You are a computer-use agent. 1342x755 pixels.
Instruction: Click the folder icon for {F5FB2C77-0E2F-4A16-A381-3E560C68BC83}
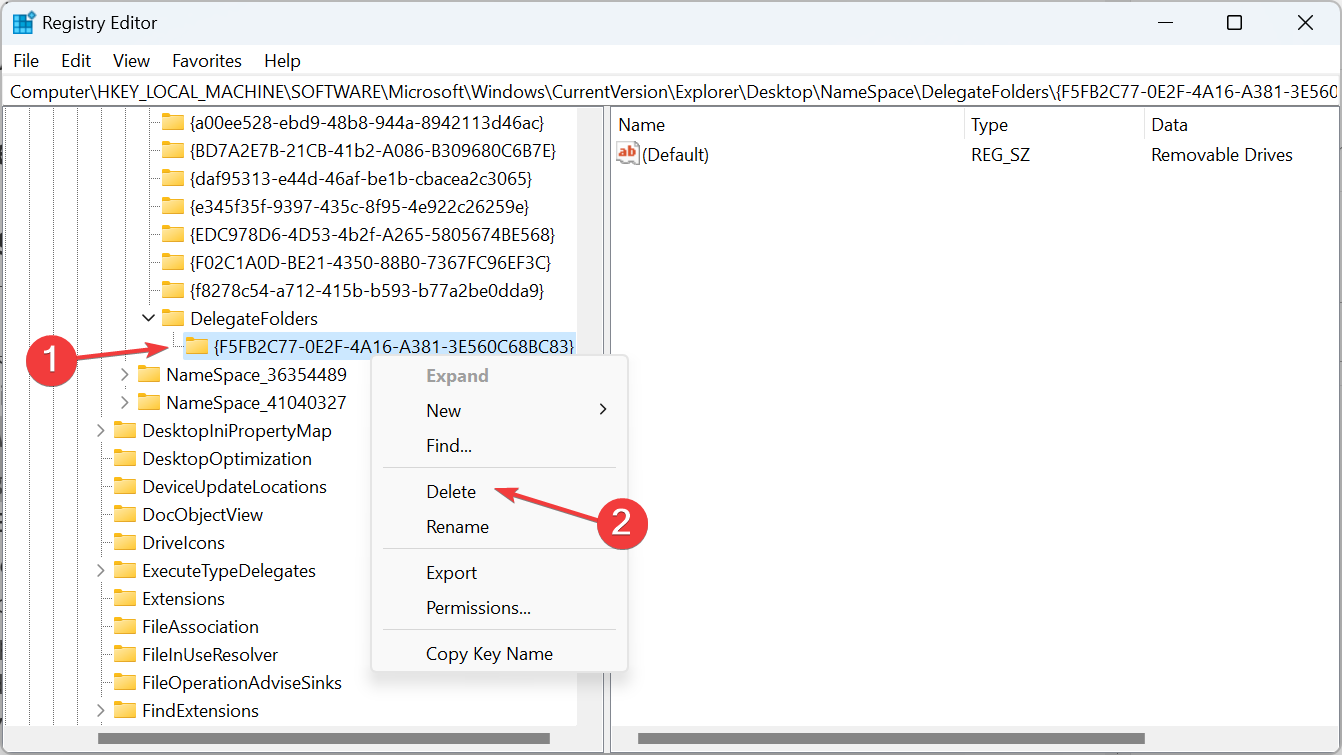pyautogui.click(x=197, y=347)
